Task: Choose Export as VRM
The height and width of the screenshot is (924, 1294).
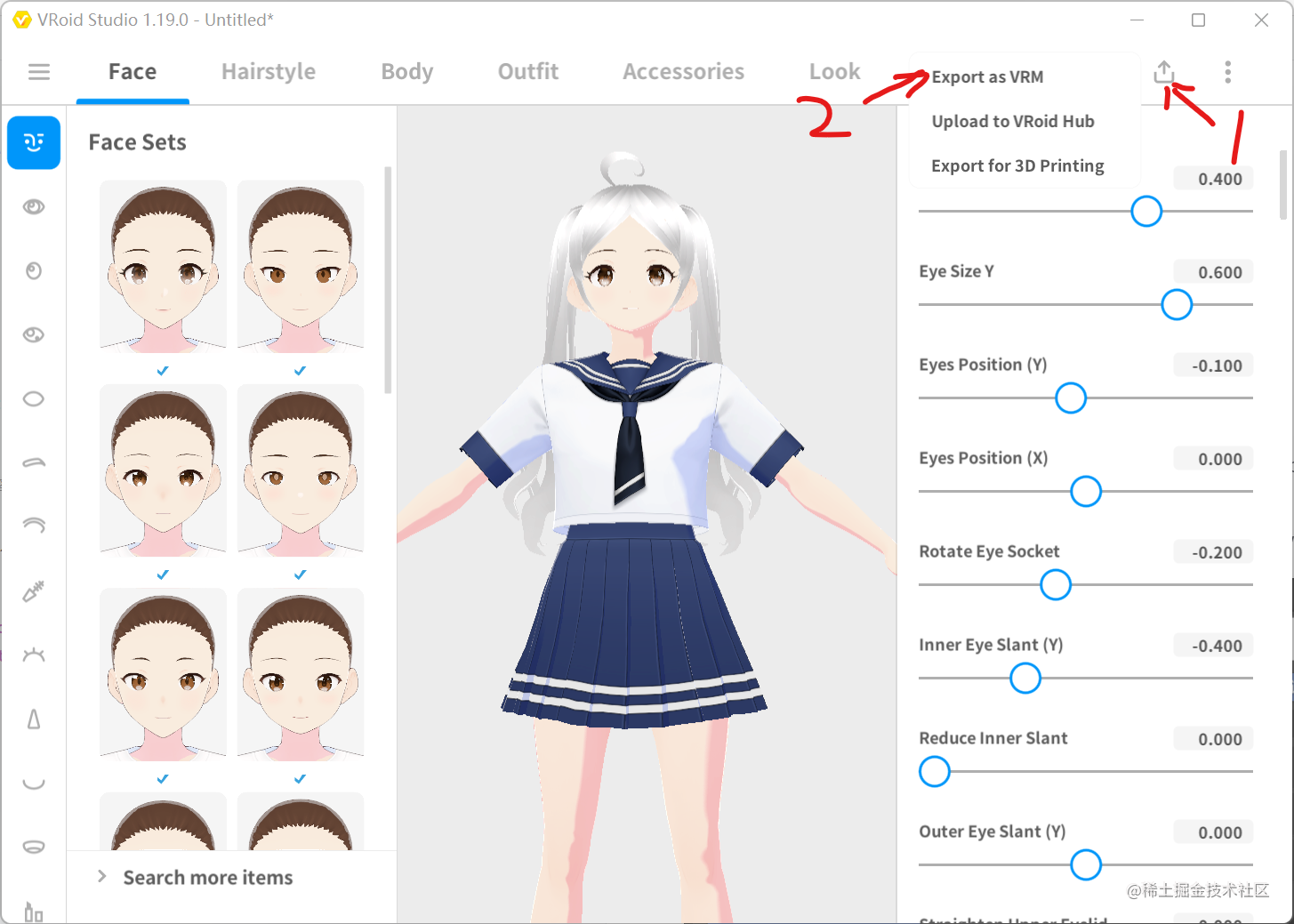Action: coord(987,76)
